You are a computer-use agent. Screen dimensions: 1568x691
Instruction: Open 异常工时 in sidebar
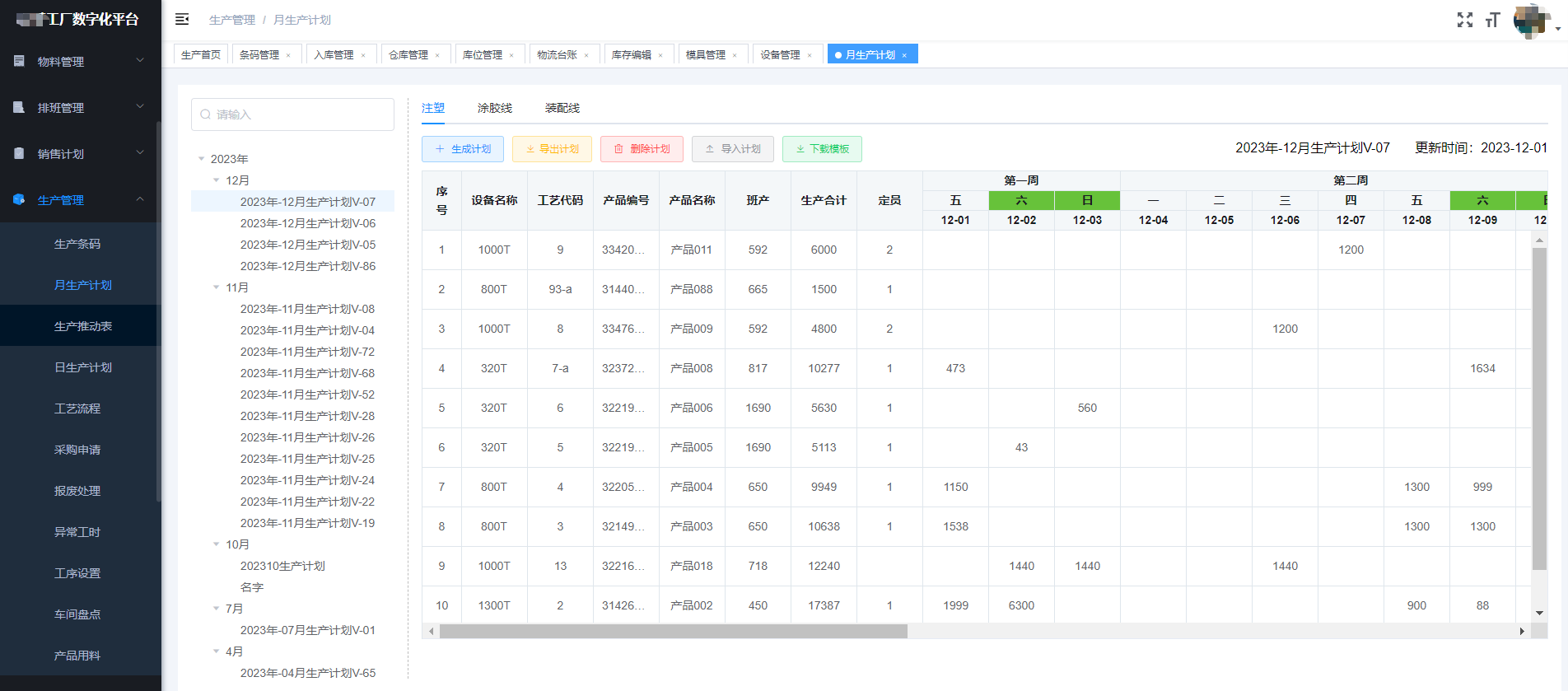coord(77,532)
